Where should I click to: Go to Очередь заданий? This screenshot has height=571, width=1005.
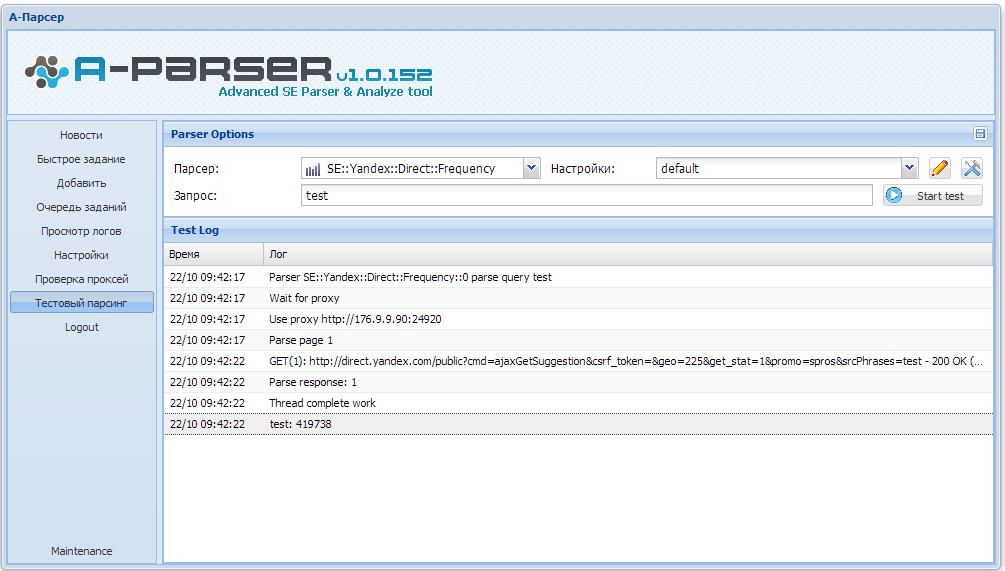tap(81, 207)
